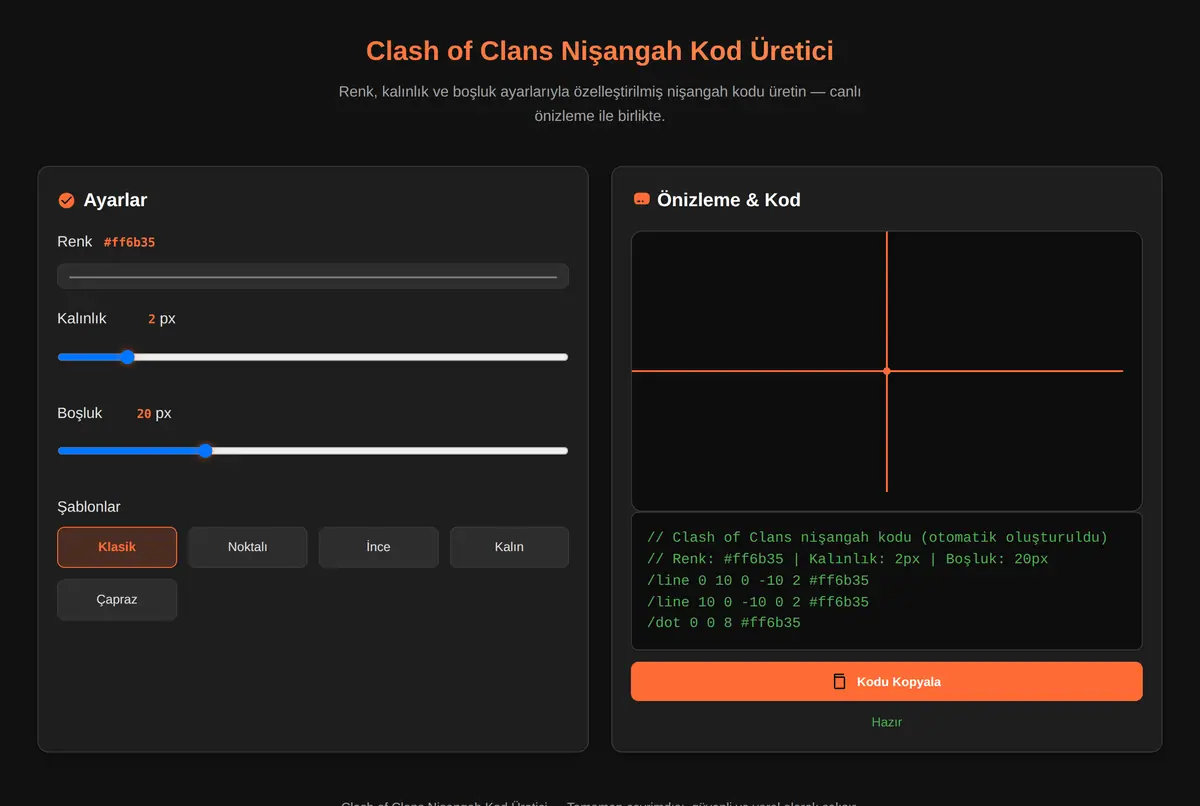Click the code line '/line 0 10 0 -10 2 #ff6b35'
Viewport: 1200px width, 806px height.
tap(758, 580)
